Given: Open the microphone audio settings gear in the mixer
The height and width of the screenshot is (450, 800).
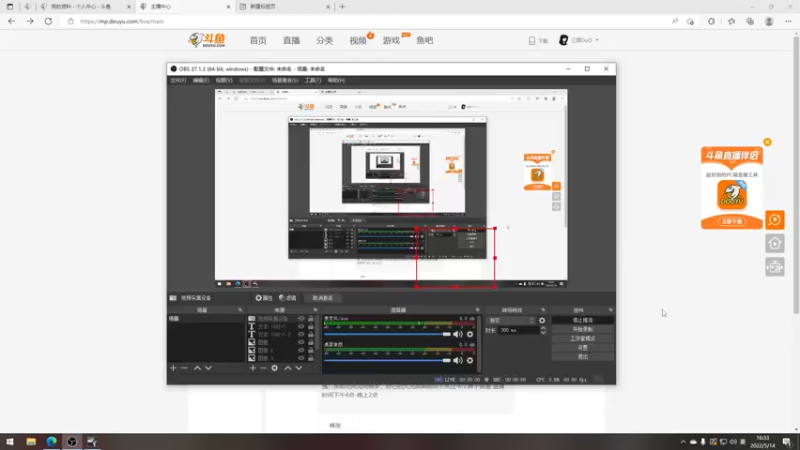Looking at the screenshot, I should tap(470, 334).
